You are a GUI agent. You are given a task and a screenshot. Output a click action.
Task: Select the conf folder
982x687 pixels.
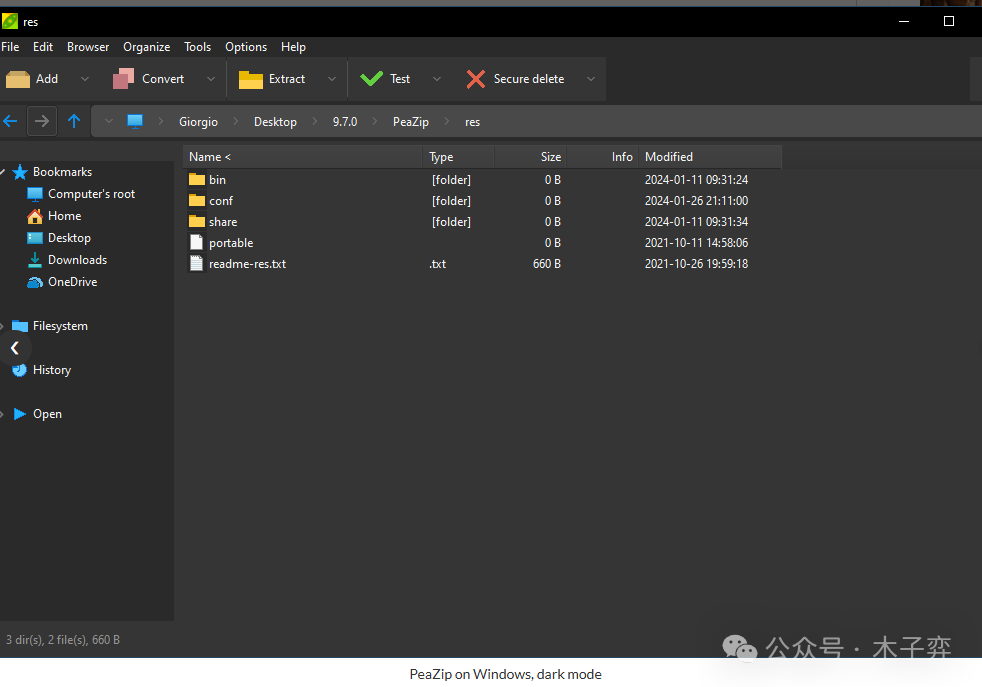tap(220, 201)
